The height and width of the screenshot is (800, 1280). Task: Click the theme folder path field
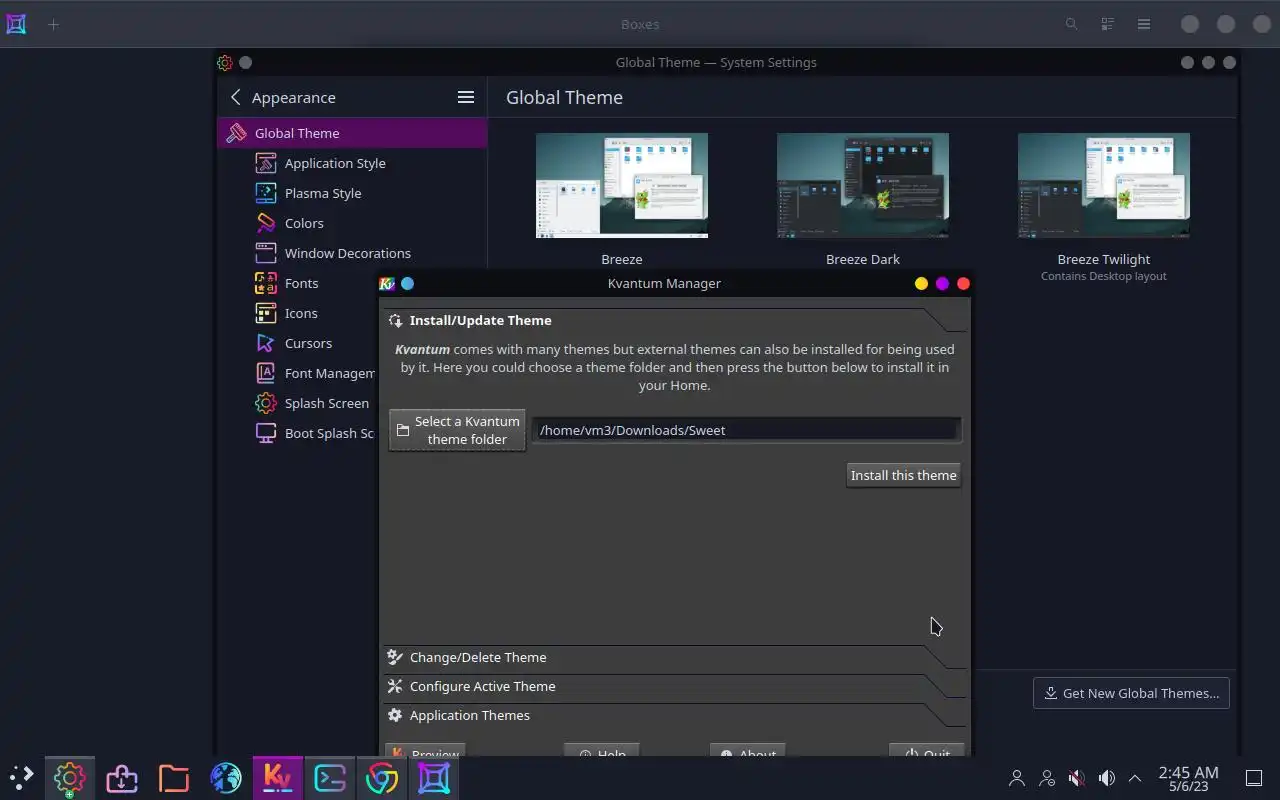746,430
